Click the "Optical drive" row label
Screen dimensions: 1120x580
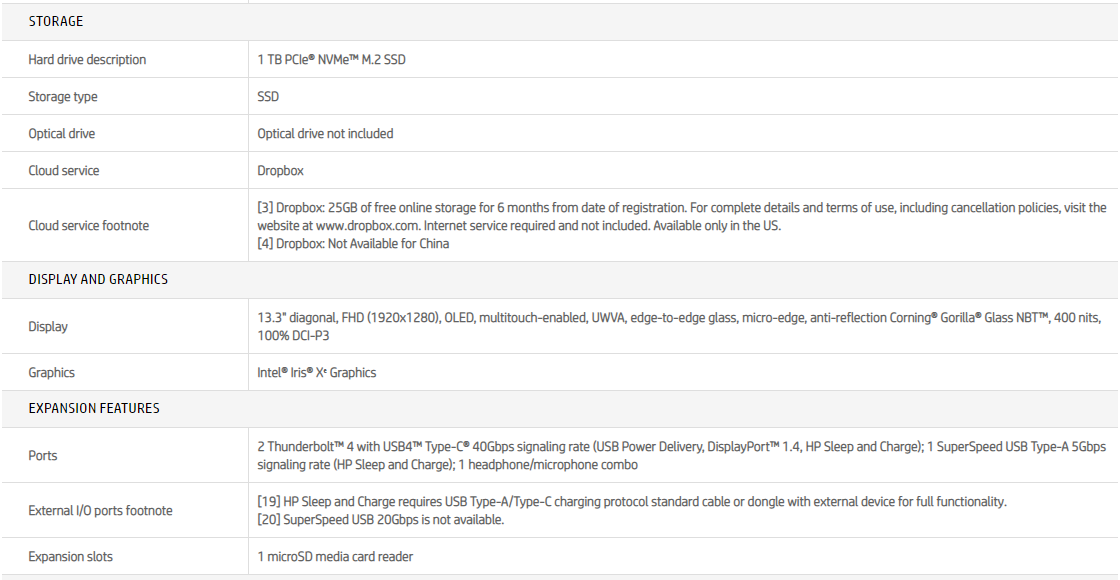[62, 134]
